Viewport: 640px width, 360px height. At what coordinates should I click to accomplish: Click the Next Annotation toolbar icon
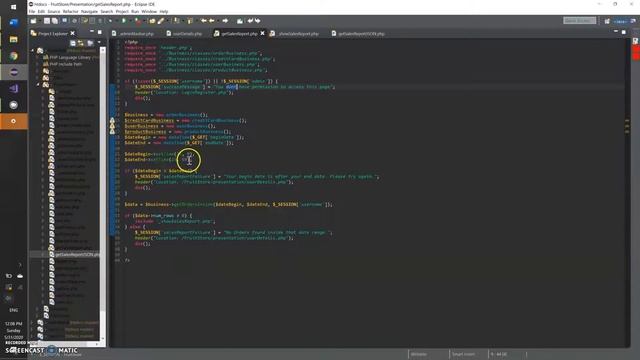coord(177,21)
